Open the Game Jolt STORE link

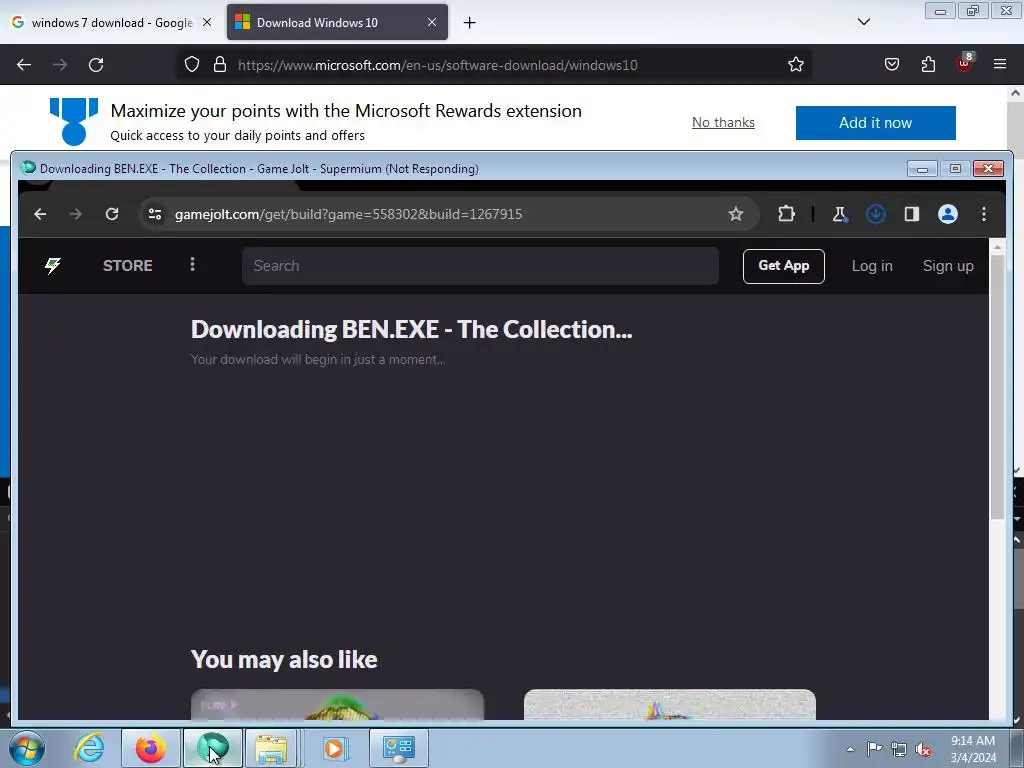pyautogui.click(x=128, y=266)
